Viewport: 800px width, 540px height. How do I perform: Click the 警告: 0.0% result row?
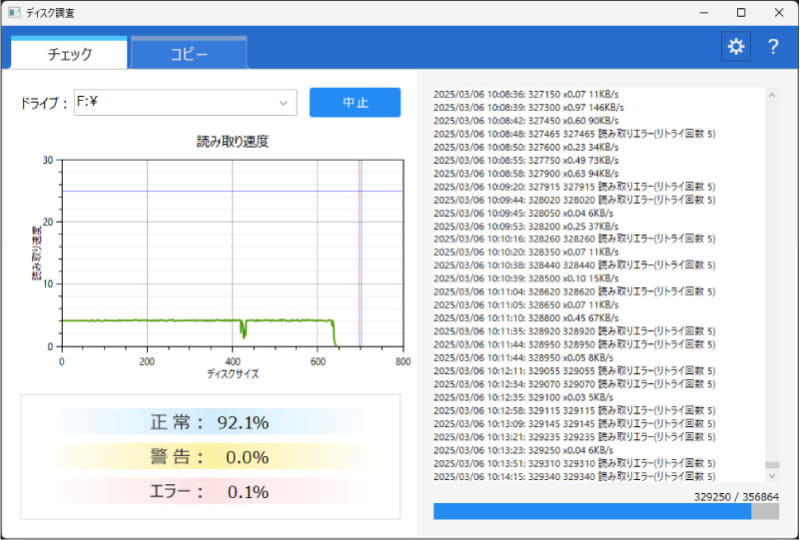[210, 457]
